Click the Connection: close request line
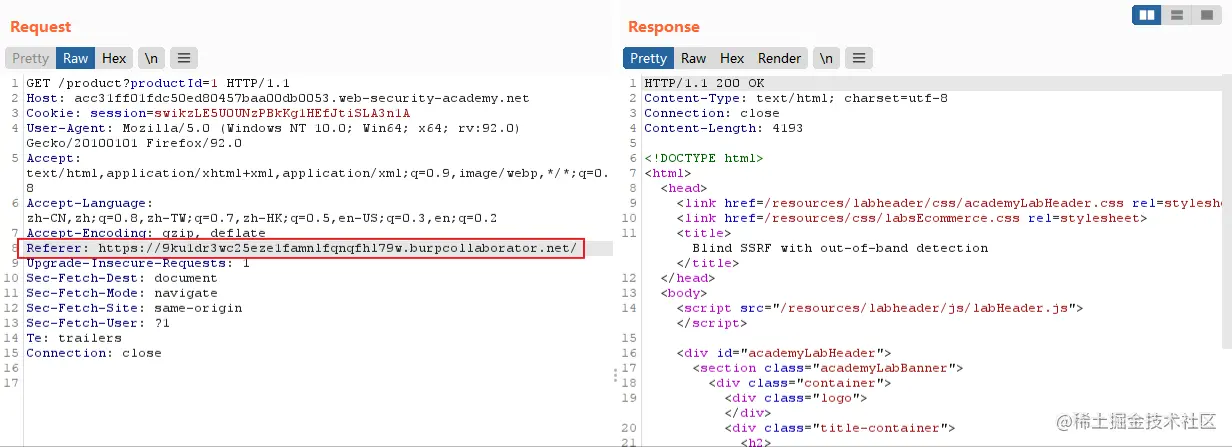Image resolution: width=1232 pixels, height=447 pixels. 93,353
